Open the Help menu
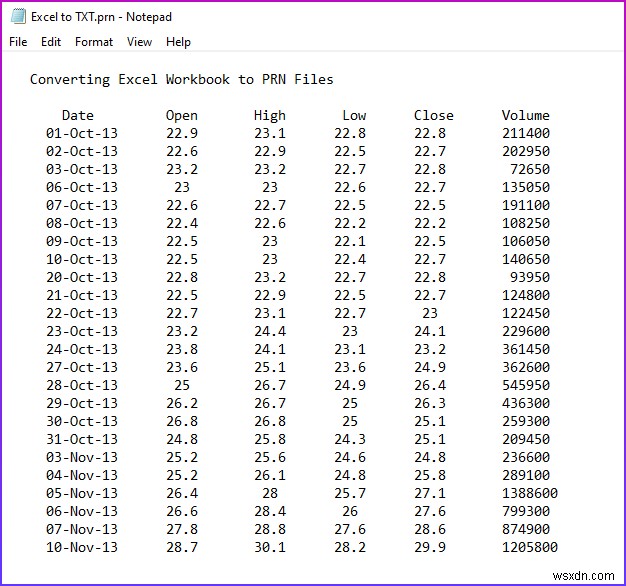 [x=178, y=42]
